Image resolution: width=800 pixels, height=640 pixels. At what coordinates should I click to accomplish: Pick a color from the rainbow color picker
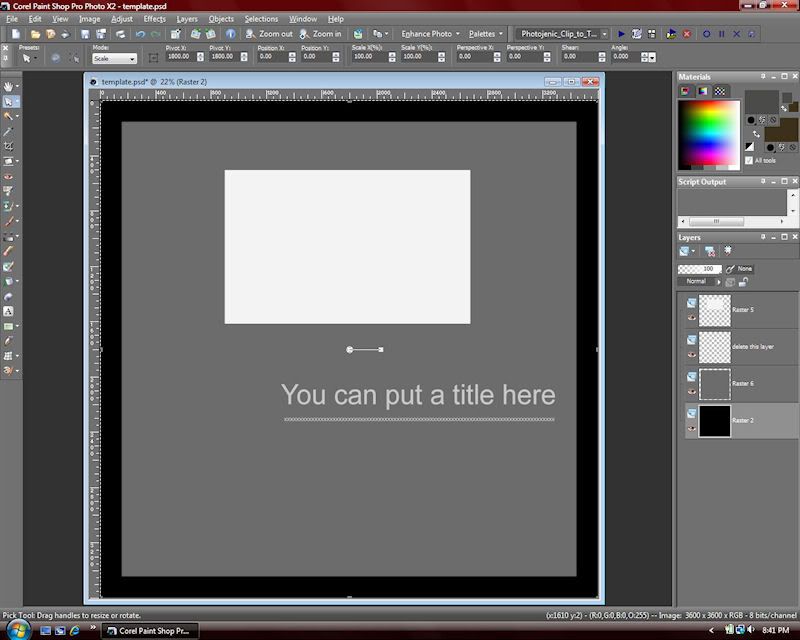coord(708,124)
